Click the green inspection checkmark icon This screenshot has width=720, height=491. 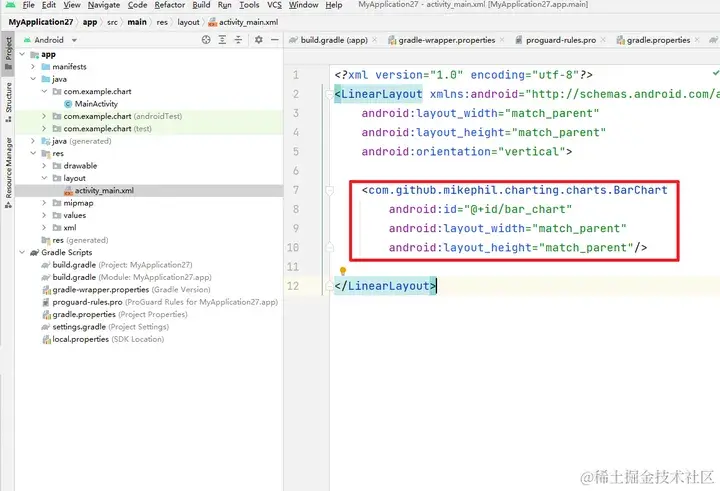(716, 73)
